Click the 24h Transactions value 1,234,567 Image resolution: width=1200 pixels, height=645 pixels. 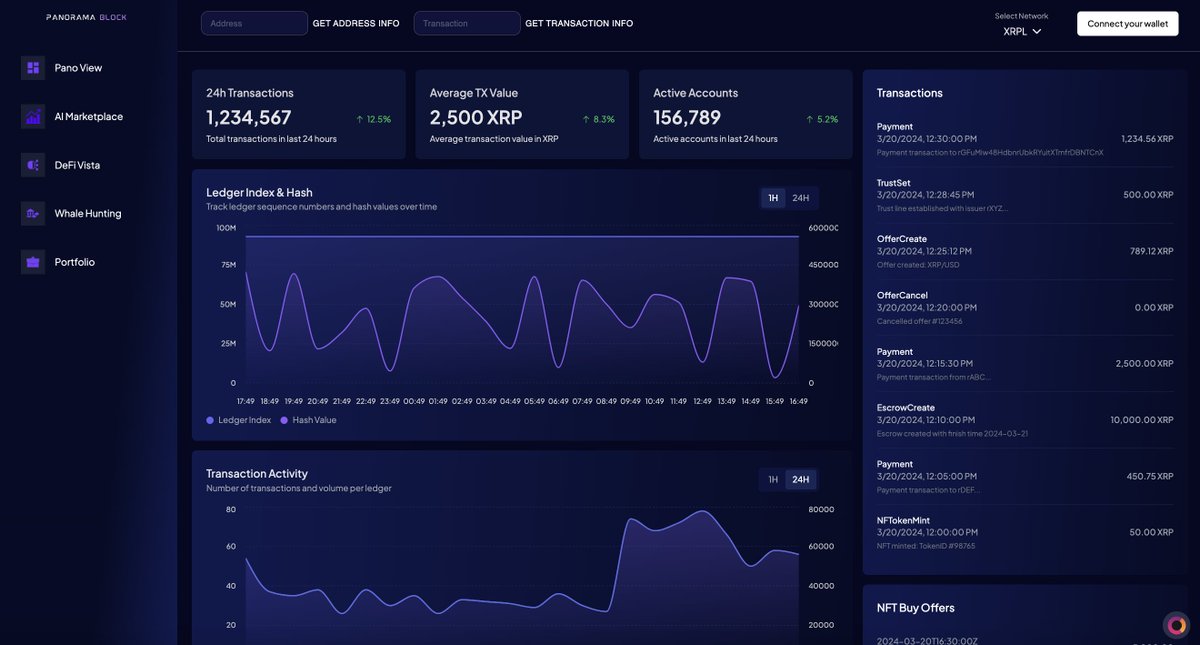click(248, 117)
